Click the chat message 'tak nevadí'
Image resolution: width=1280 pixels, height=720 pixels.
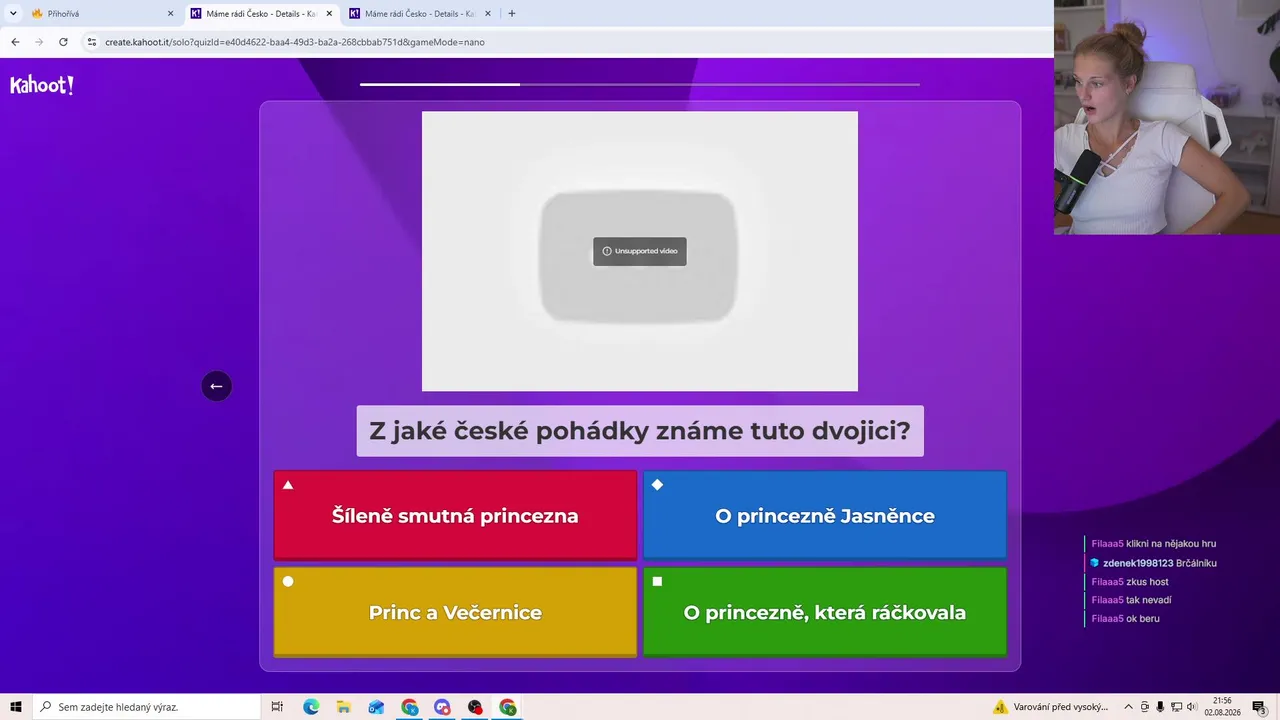pyautogui.click(x=1149, y=600)
